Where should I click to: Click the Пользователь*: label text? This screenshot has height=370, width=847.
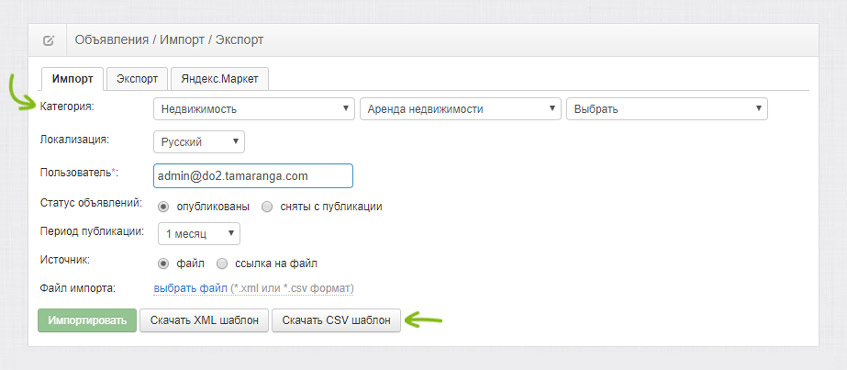79,172
